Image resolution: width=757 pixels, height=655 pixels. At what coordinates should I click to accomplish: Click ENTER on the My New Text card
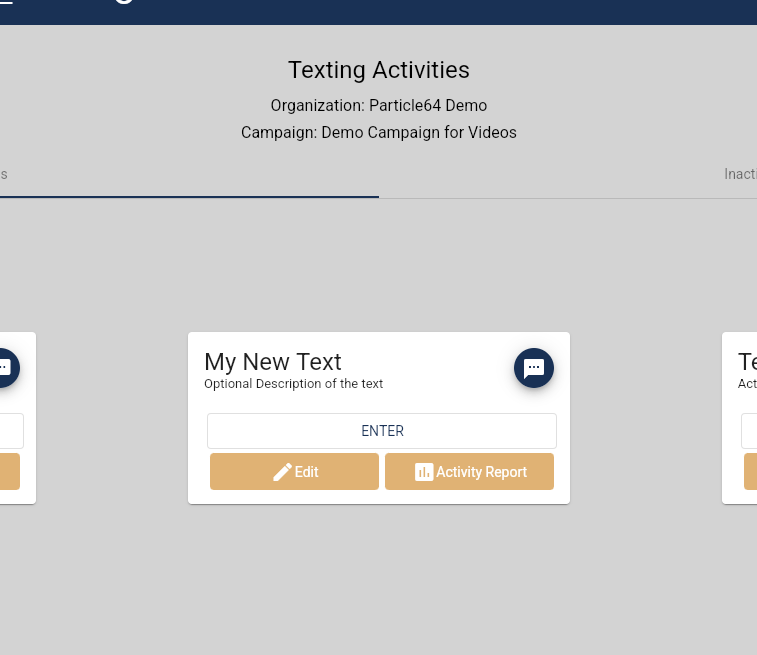tap(382, 431)
